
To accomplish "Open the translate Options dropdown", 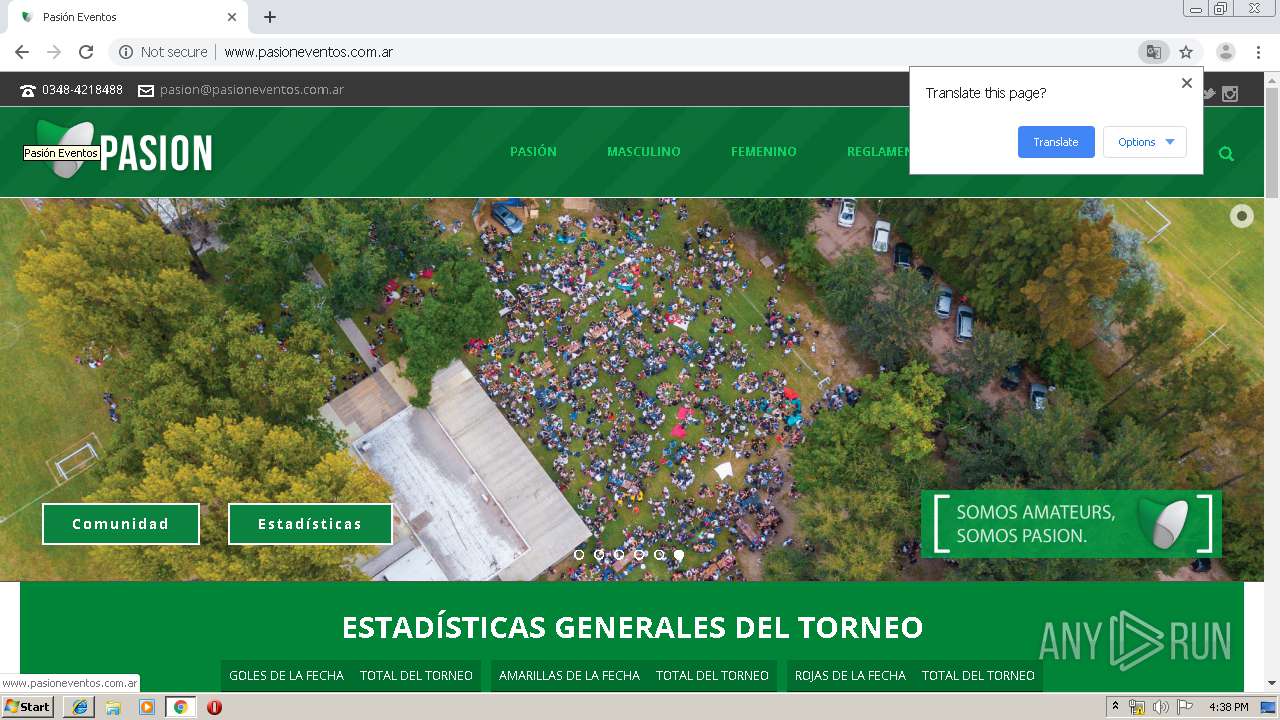I will (1145, 142).
